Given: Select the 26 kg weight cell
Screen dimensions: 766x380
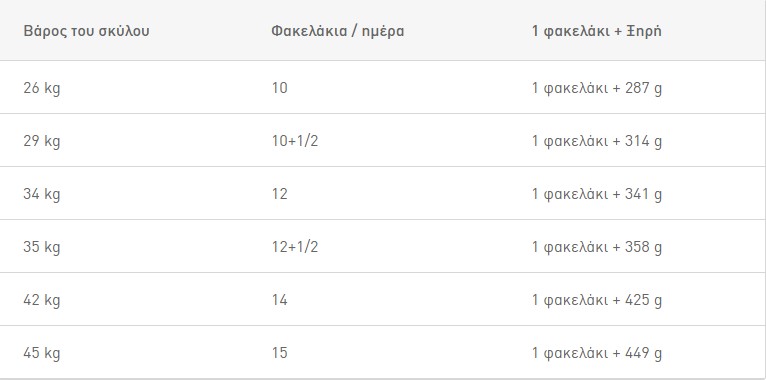Looking at the screenshot, I should [x=42, y=88].
